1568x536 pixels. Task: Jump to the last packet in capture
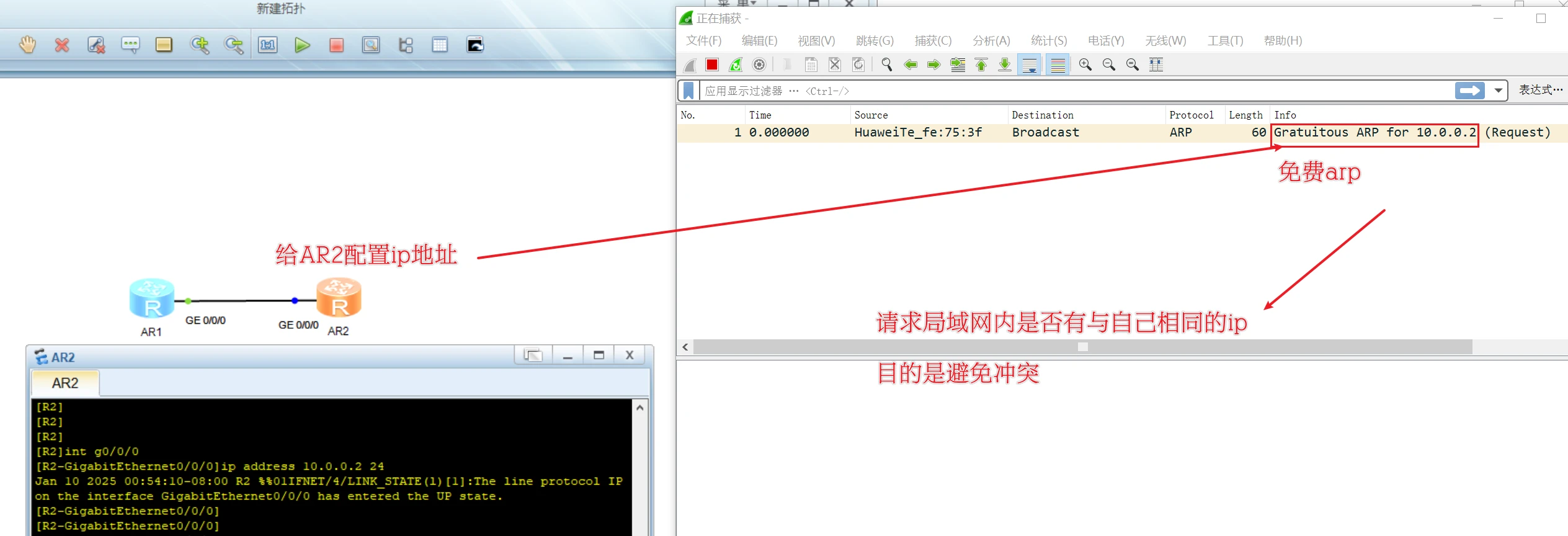[1005, 65]
